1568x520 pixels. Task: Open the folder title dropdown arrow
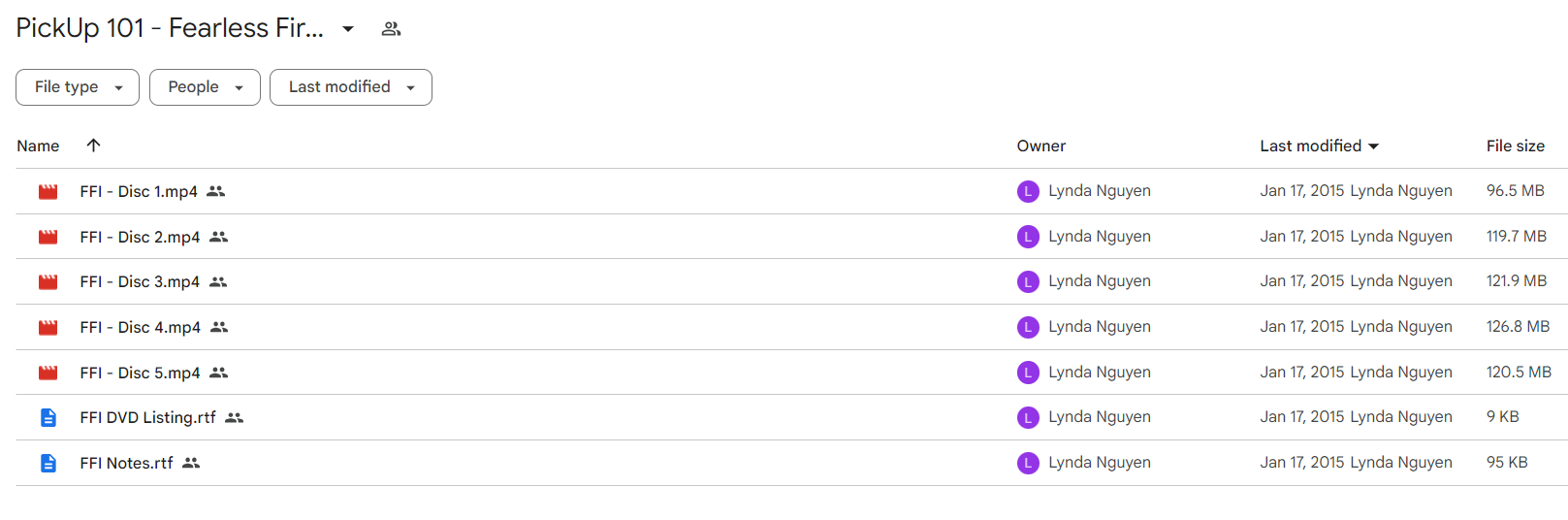pyautogui.click(x=348, y=29)
